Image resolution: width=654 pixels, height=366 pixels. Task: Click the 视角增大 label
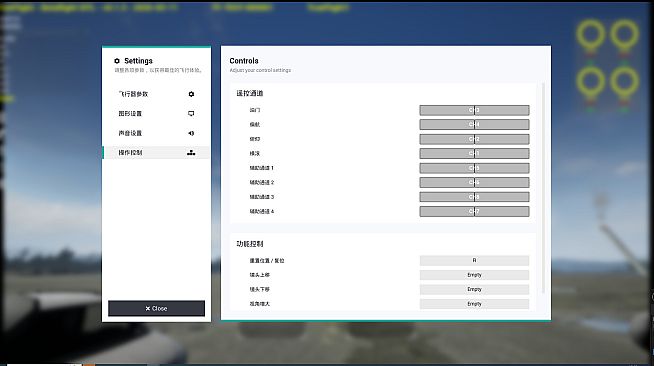tap(259, 304)
